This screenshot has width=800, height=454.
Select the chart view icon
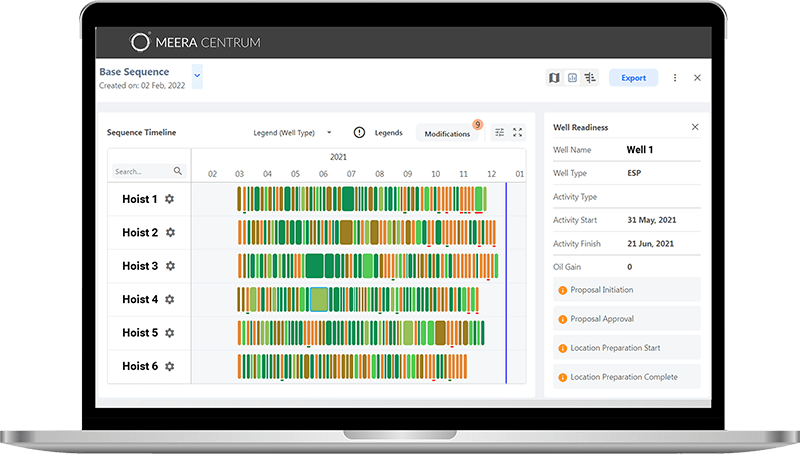(572, 78)
